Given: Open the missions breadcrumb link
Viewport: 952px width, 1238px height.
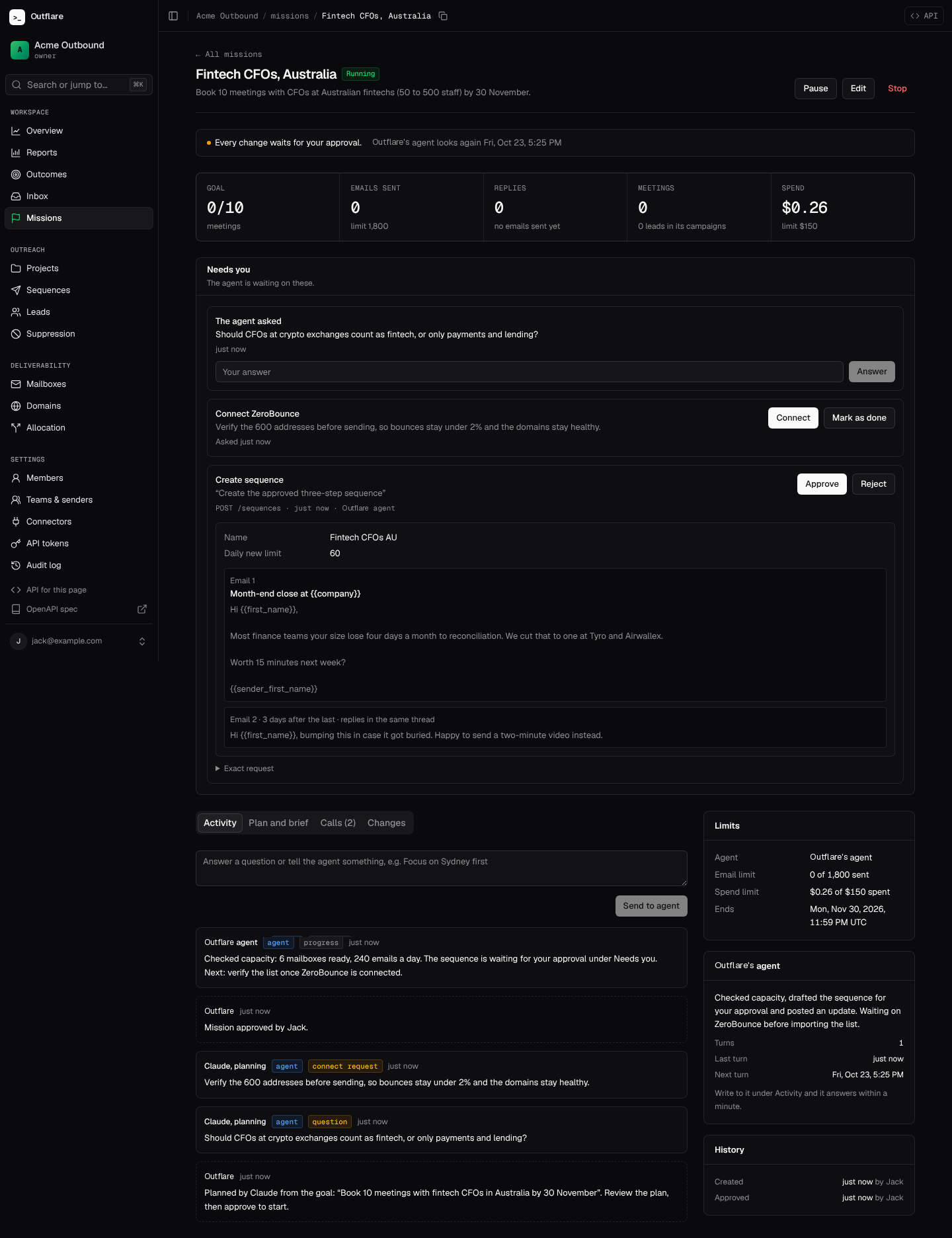Looking at the screenshot, I should click(290, 16).
